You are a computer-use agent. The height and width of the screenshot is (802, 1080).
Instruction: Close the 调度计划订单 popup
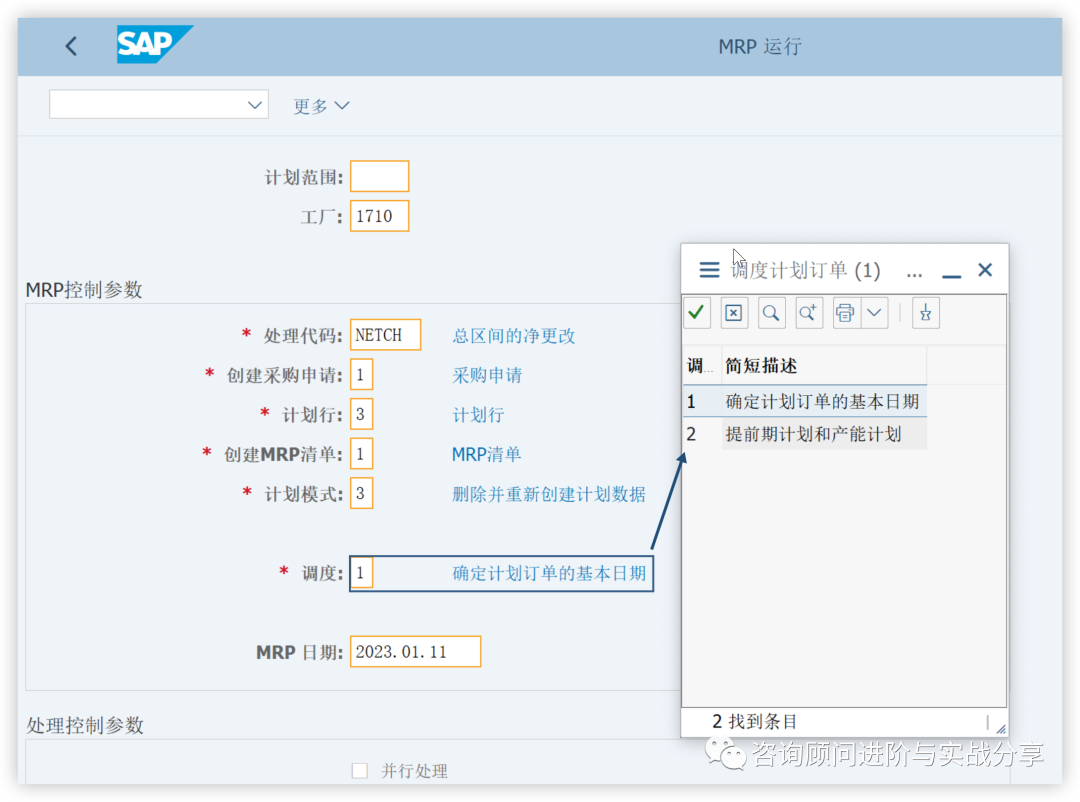click(x=985, y=269)
